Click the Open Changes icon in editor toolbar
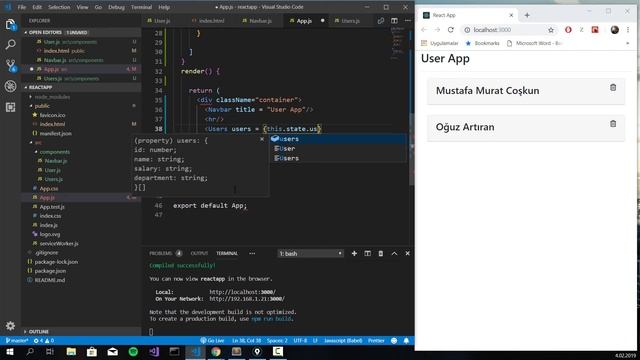The image size is (640, 360). [x=381, y=20]
